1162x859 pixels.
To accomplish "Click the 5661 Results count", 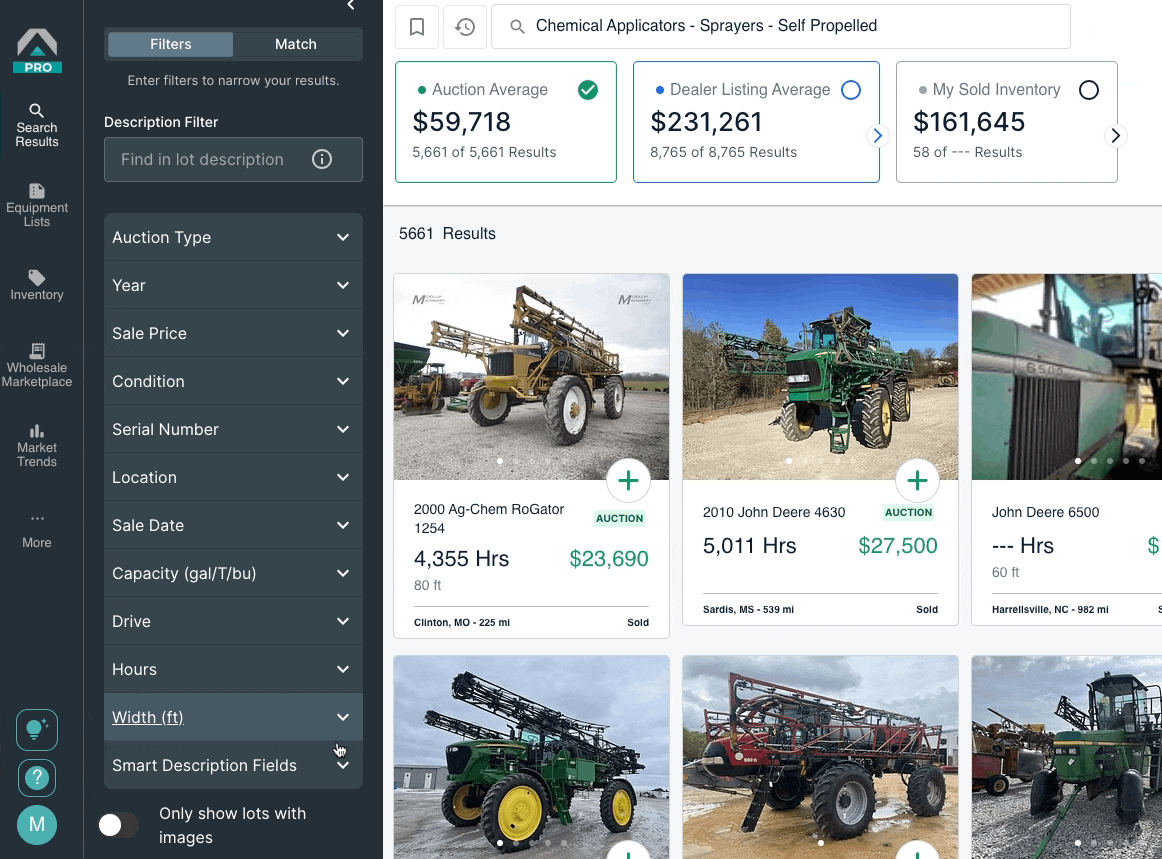I will tap(447, 233).
